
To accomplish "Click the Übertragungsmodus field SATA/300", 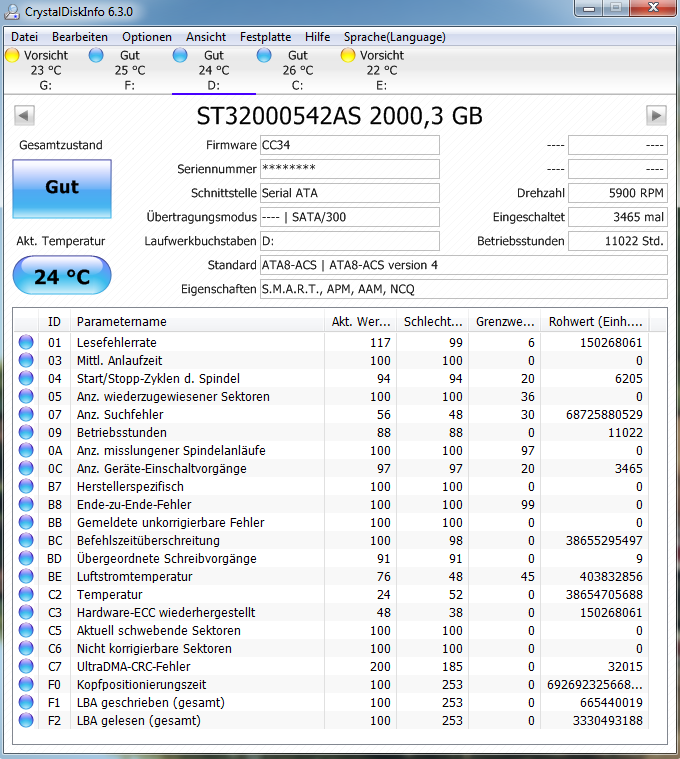I will pos(350,217).
